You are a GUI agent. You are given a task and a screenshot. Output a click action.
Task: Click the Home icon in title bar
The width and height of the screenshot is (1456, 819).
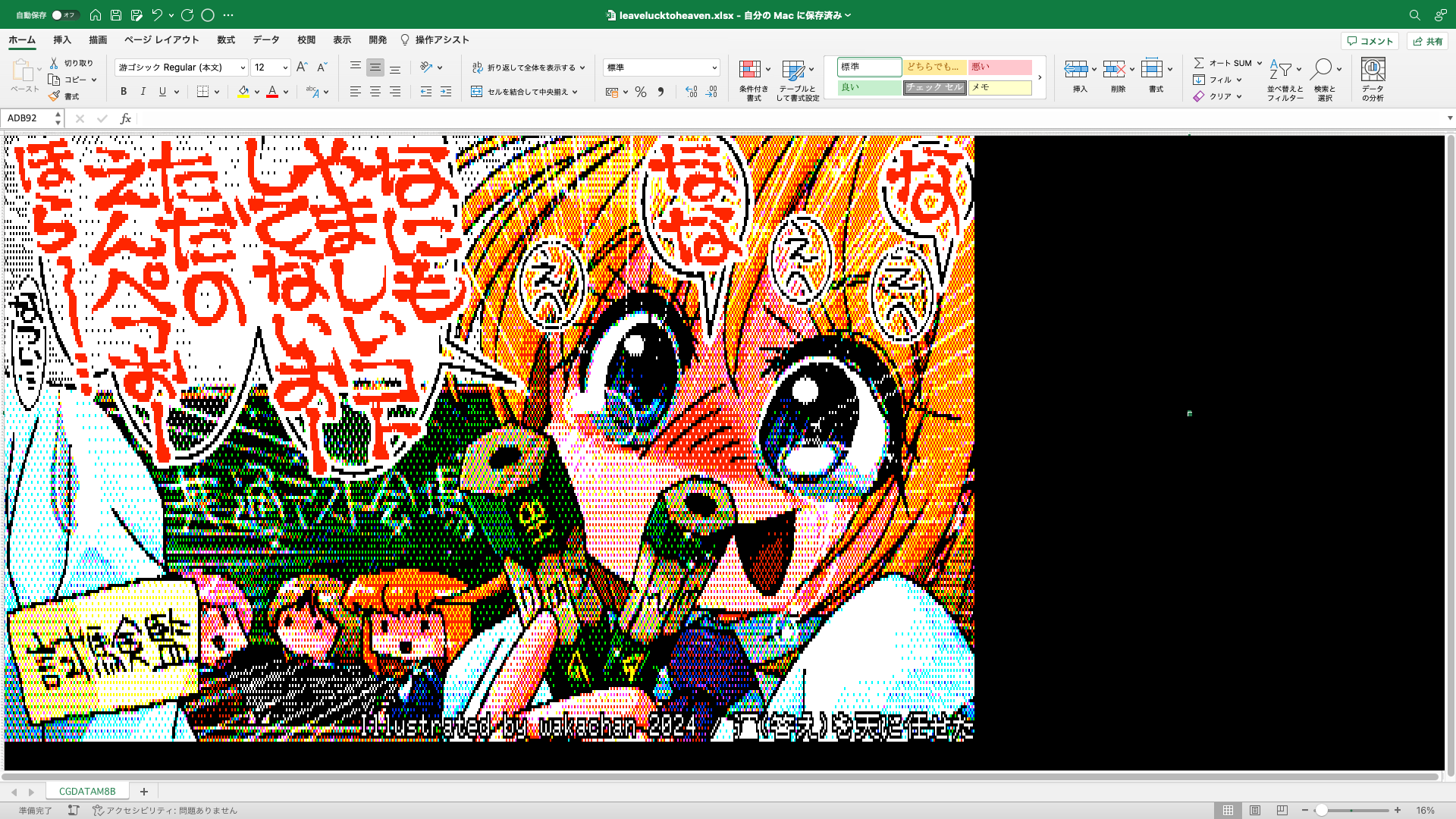pos(96,14)
